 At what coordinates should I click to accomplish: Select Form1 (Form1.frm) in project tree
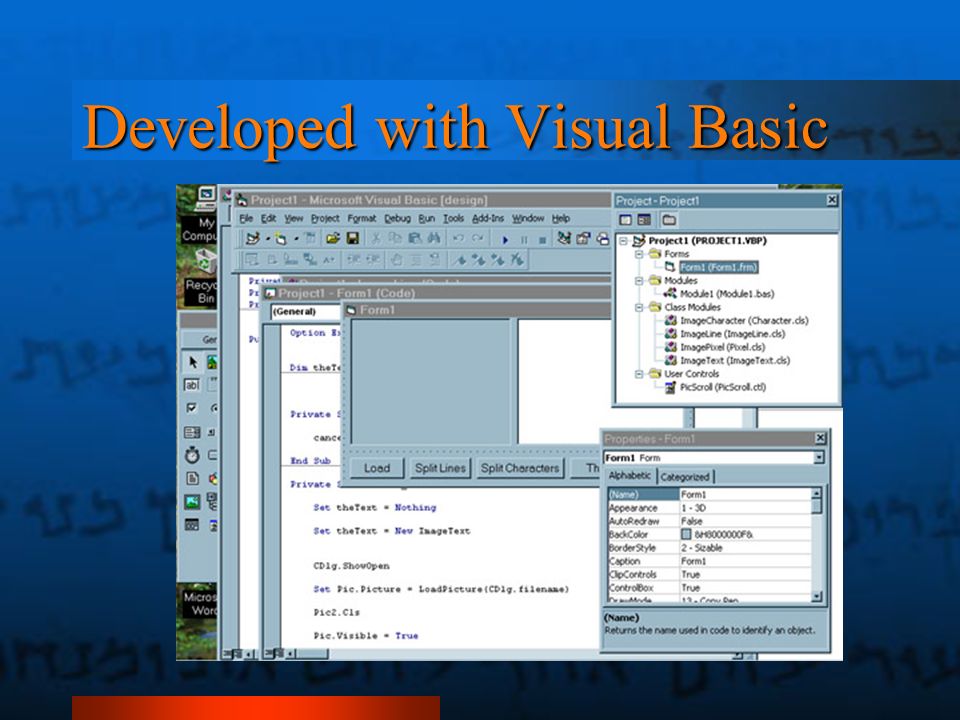719,268
